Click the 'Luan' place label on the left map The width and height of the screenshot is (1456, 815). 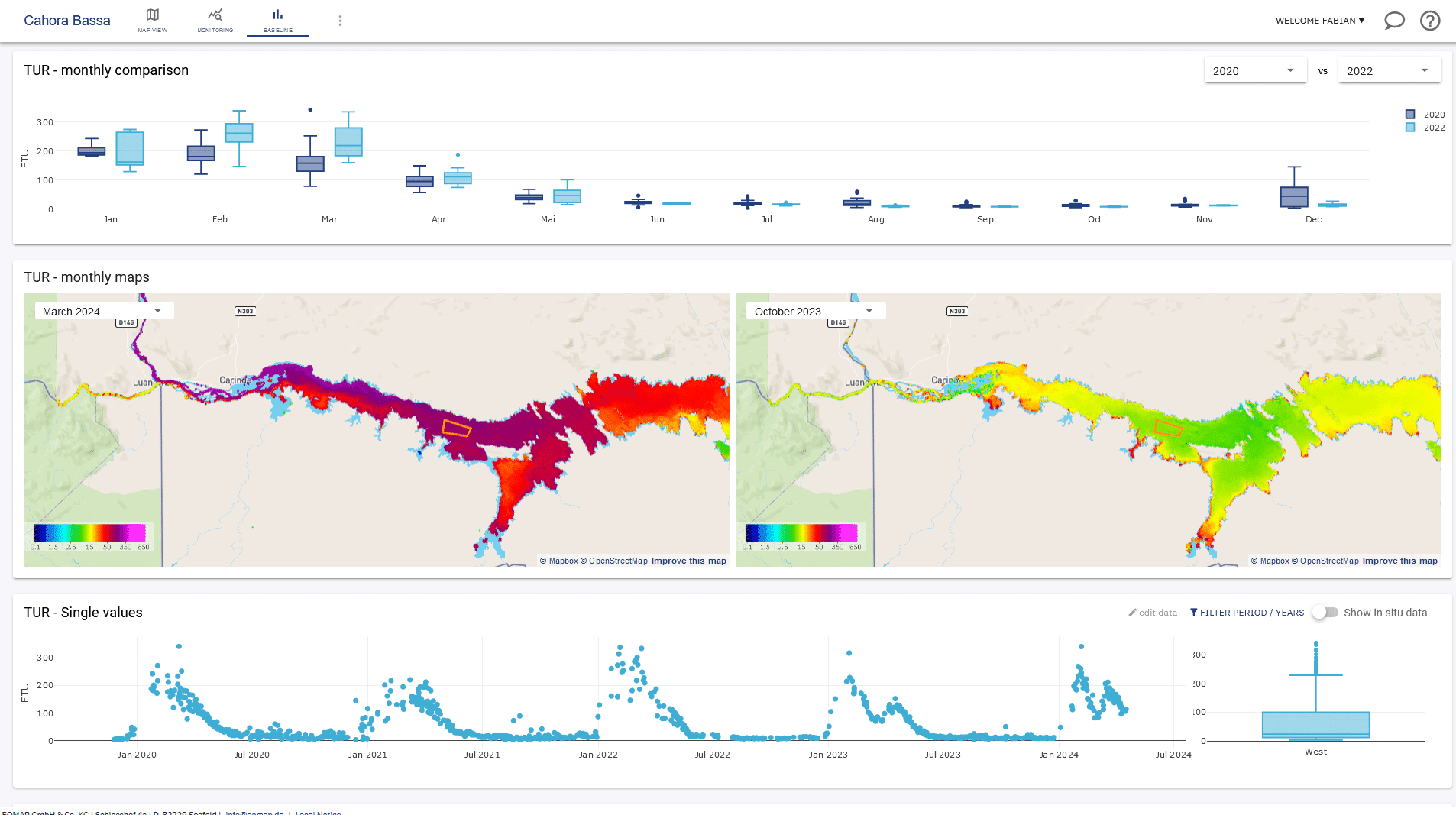click(x=144, y=383)
